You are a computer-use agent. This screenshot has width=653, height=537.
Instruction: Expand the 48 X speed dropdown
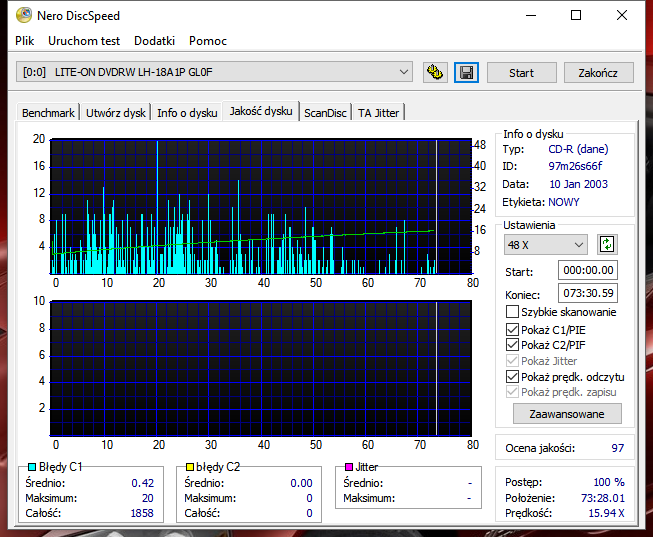click(x=546, y=245)
